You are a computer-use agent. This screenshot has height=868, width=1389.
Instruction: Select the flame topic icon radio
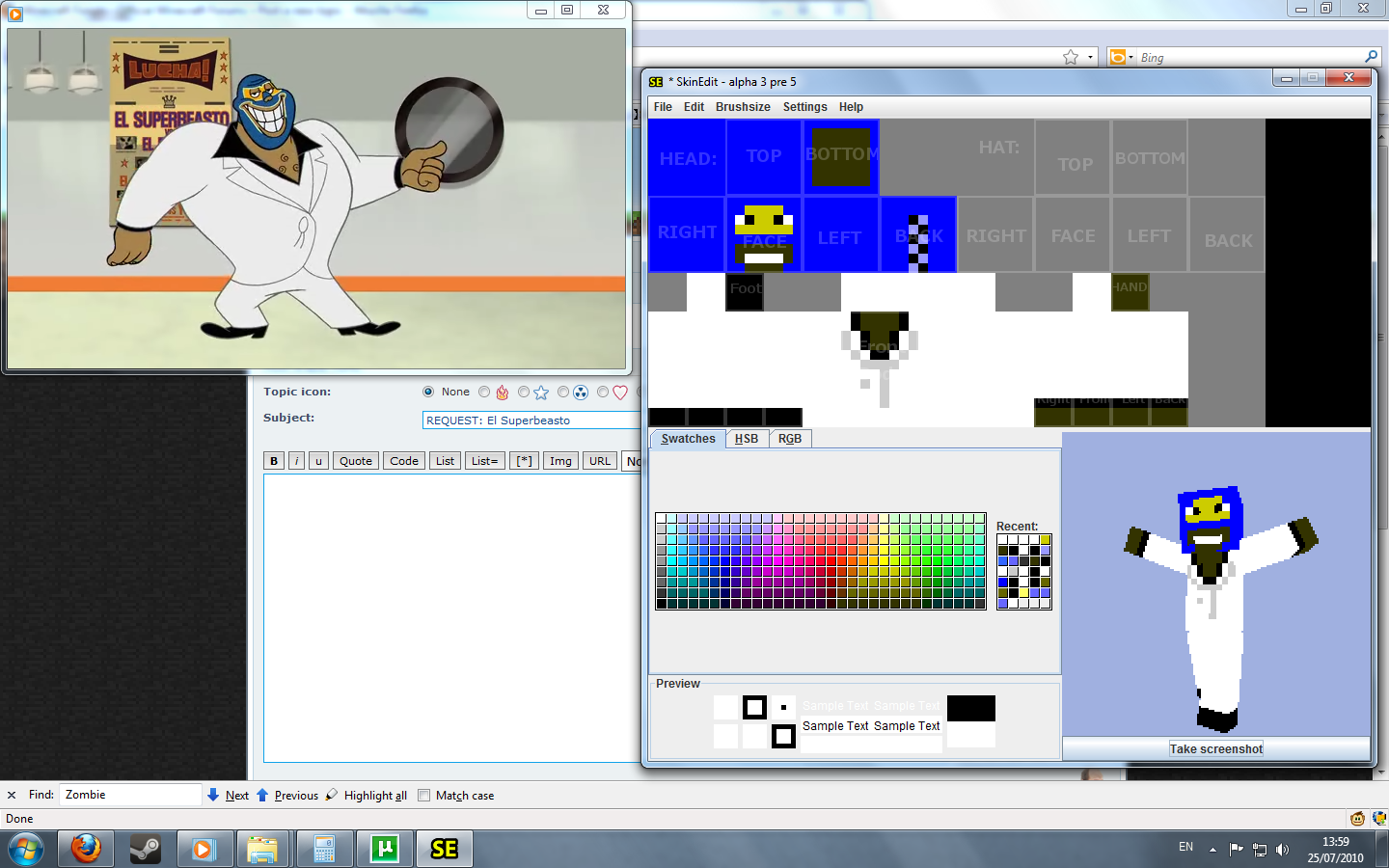click(484, 392)
